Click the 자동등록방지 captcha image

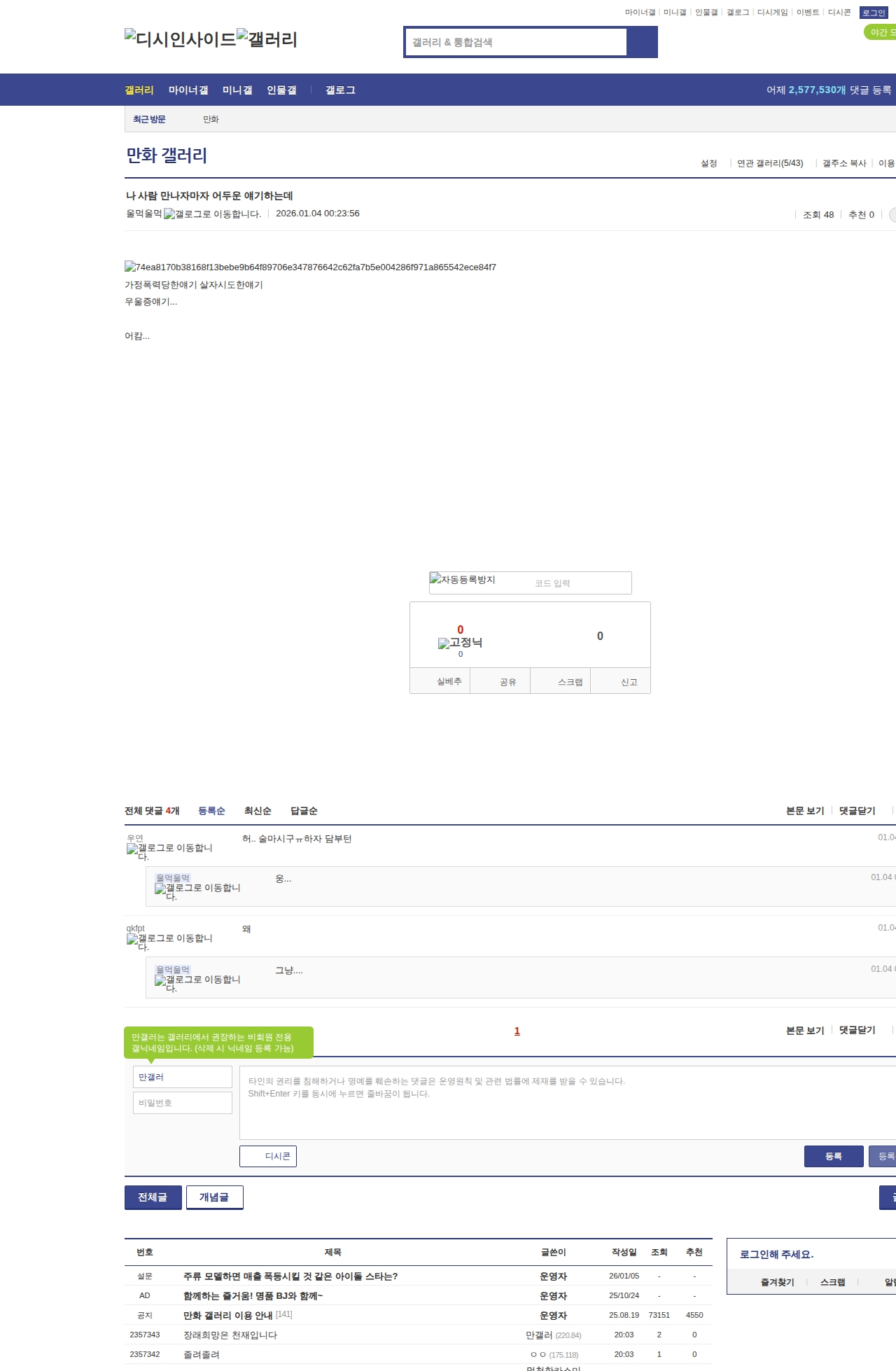463,580
